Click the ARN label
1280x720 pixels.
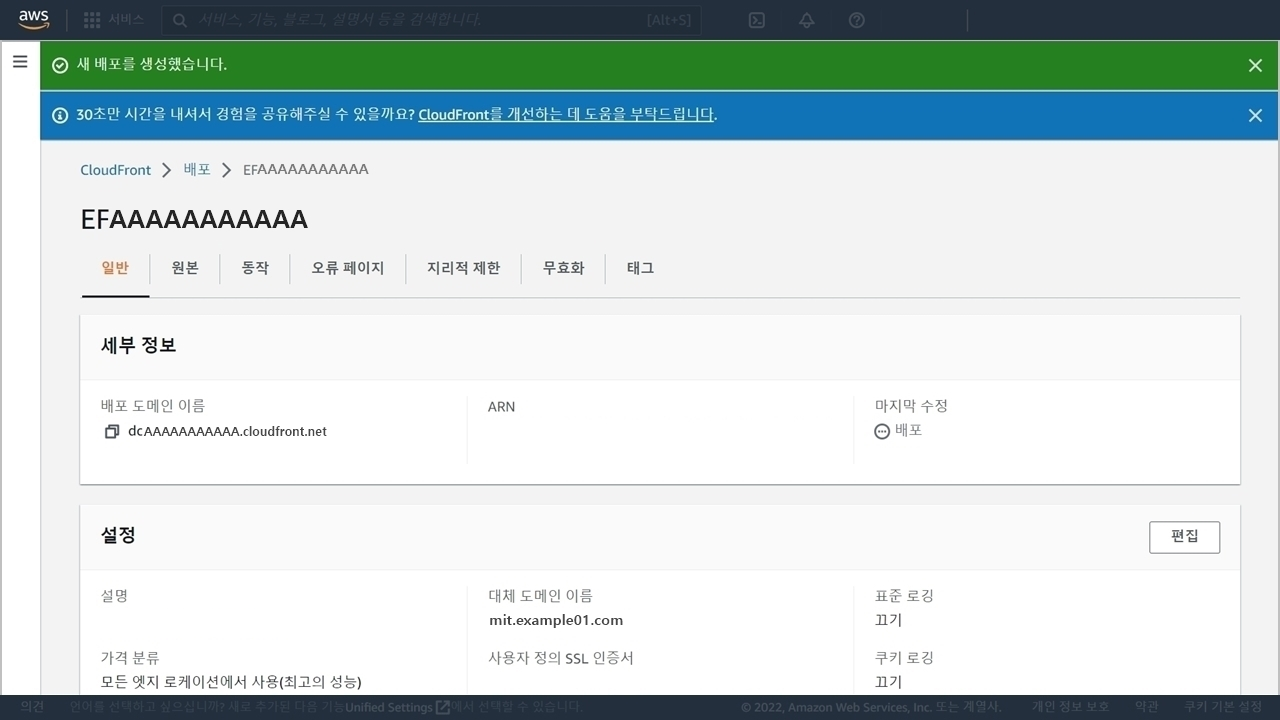coord(502,407)
